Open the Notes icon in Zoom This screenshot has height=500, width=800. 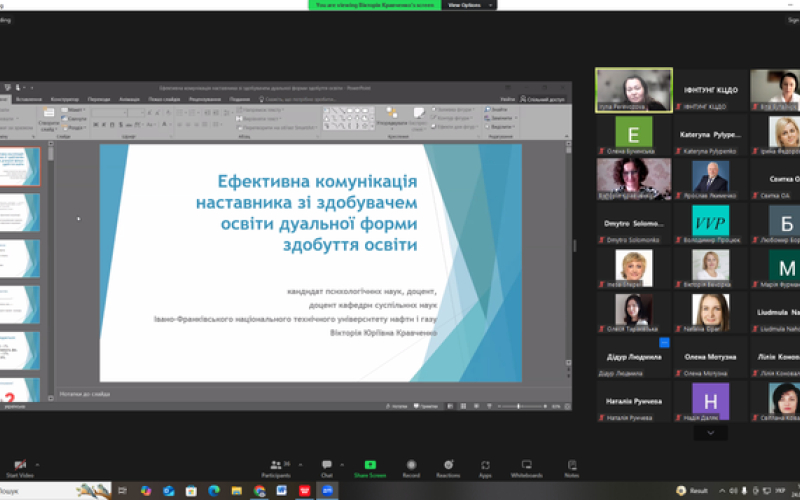tap(572, 464)
